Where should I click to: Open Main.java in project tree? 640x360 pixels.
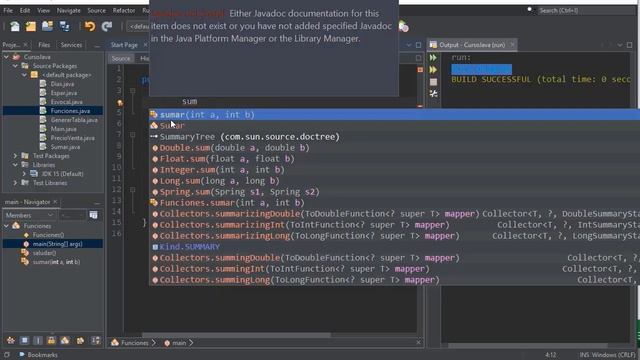(x=63, y=129)
